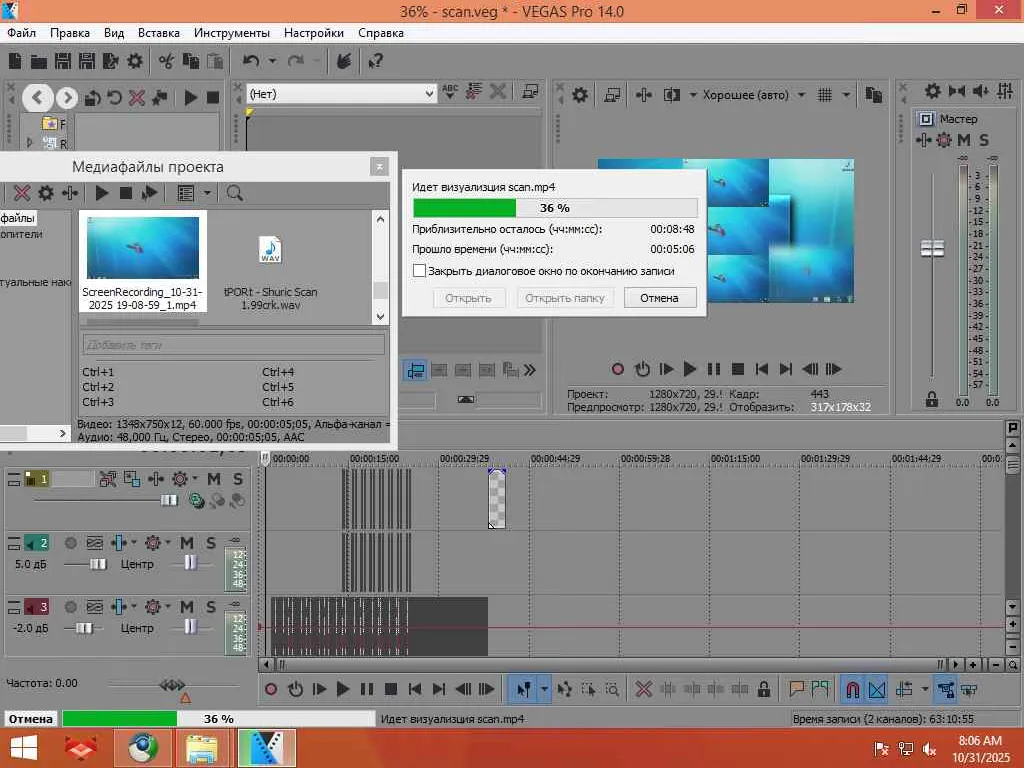
Task: Click the Undo icon in main toolbar
Action: click(251, 61)
